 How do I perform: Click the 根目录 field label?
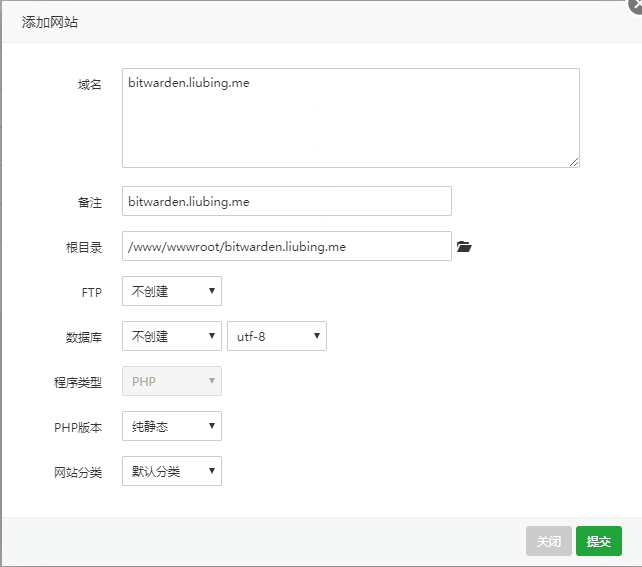84,247
